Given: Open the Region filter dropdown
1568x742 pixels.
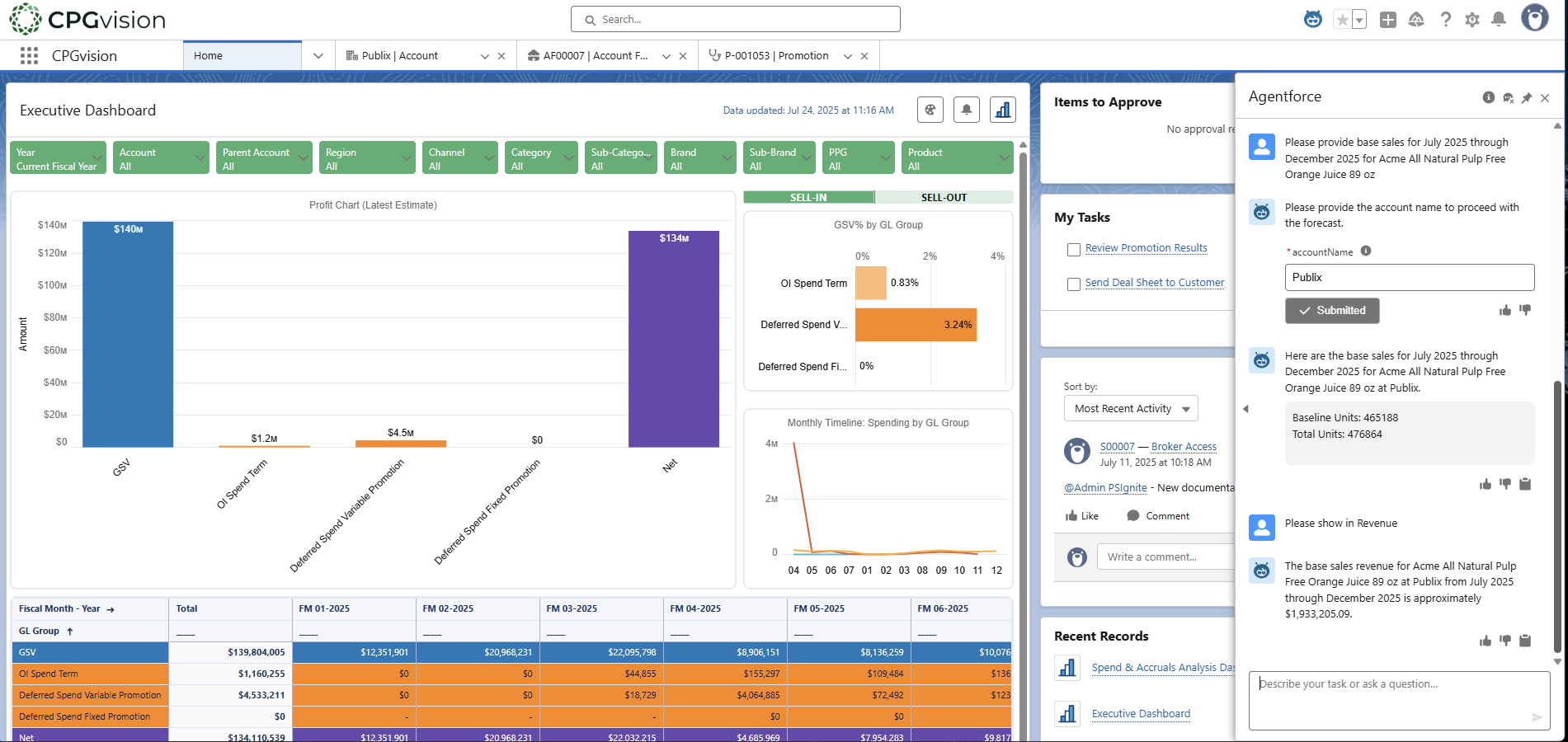Looking at the screenshot, I should point(367,158).
